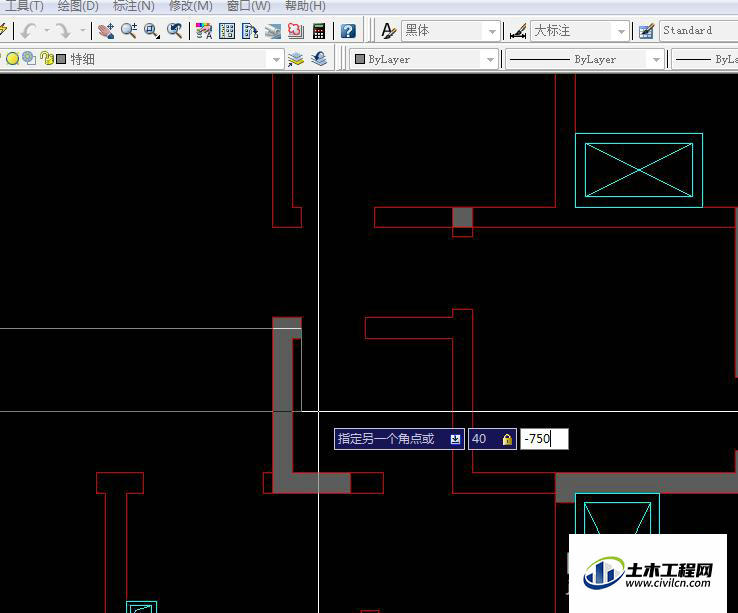Open the 窗口(W) window menu
The width and height of the screenshot is (738, 613).
[249, 6]
